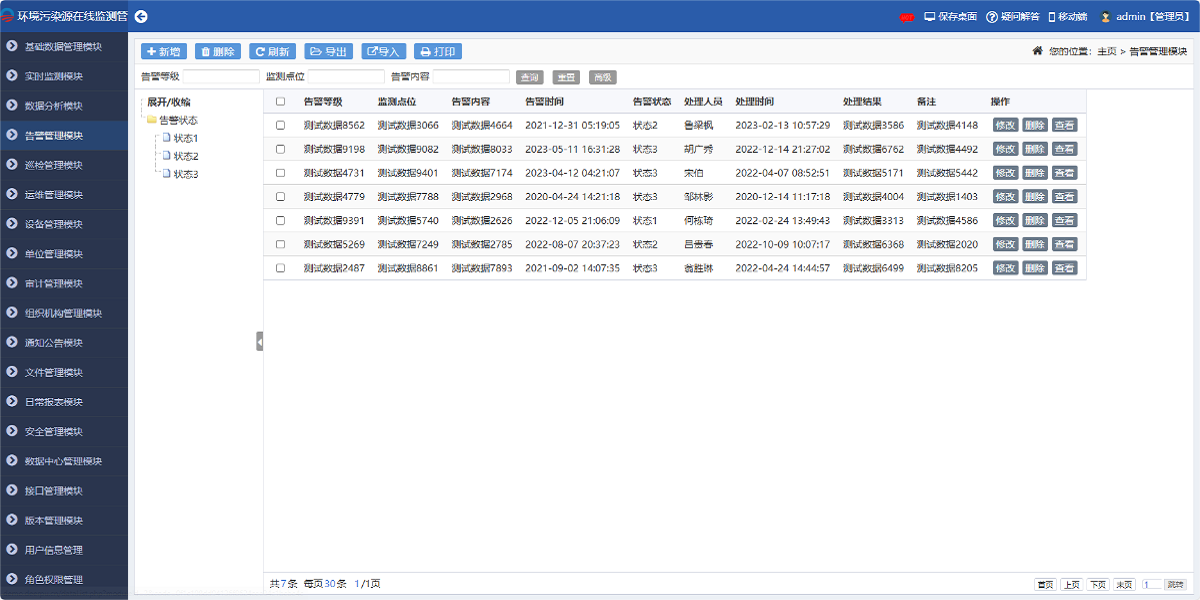
Task: Collapse the 告警状态 folder tree node
Action: (151, 120)
